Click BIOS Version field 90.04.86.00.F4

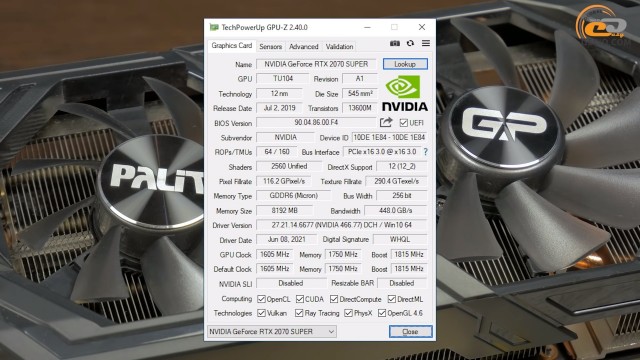316,122
